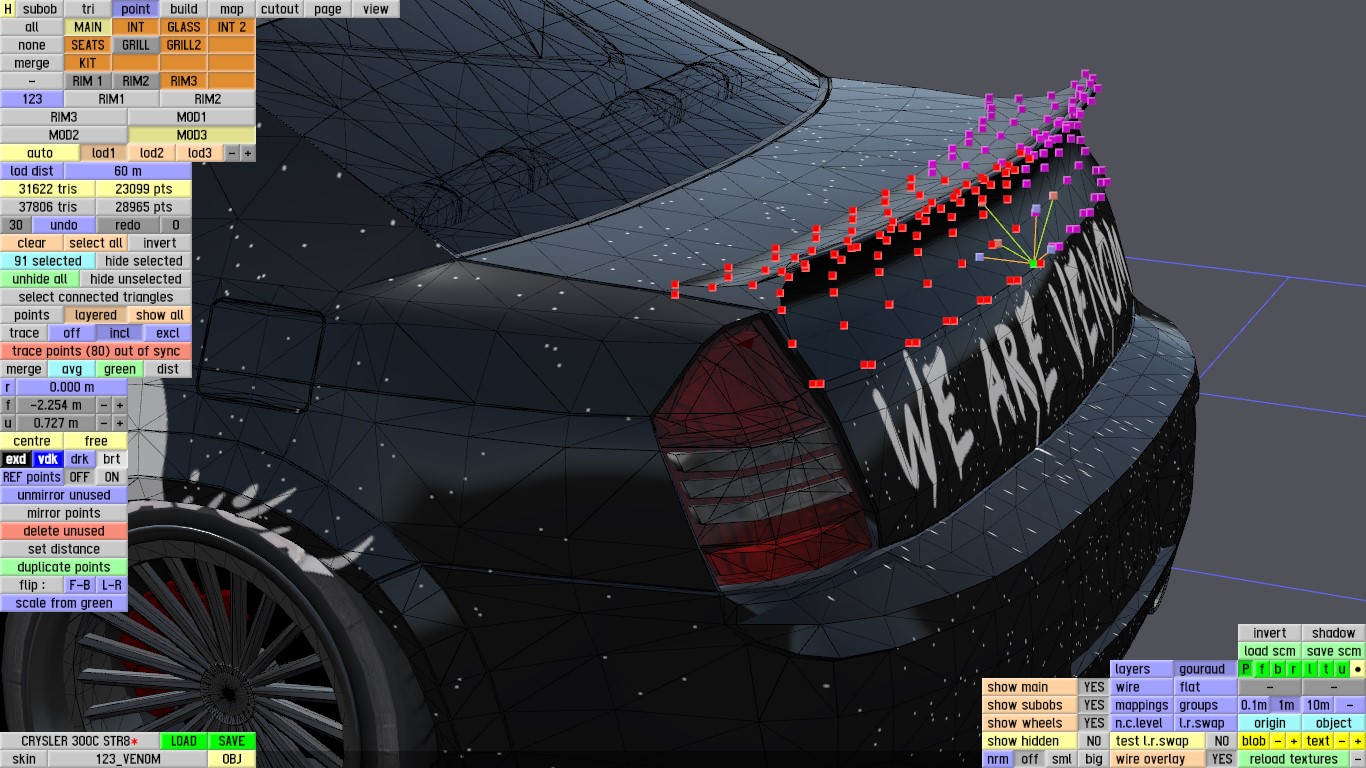Click the undo button
Viewport: 1366px width, 768px height.
point(64,225)
